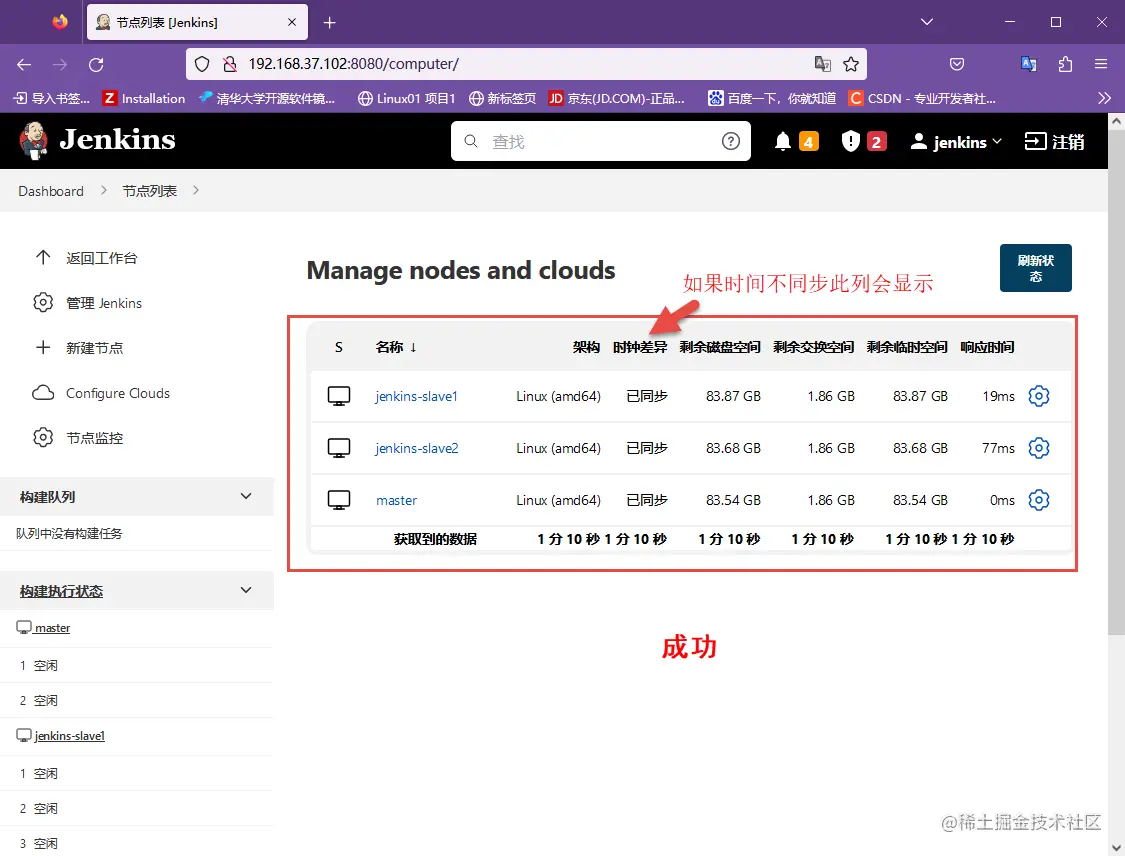This screenshot has height=856, width=1125.
Task: Open the Pocket save icon
Action: pos(956,65)
